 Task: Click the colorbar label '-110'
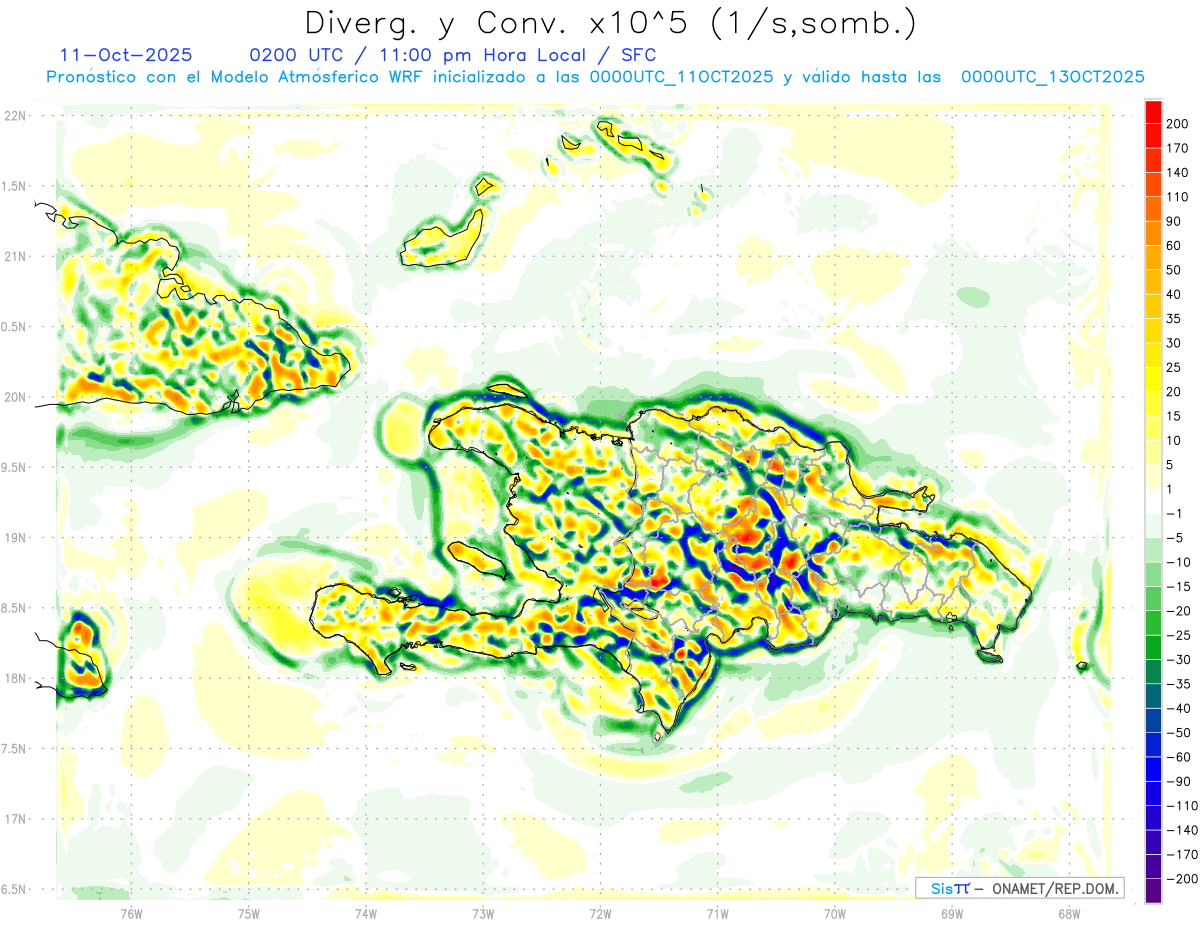click(x=1183, y=805)
